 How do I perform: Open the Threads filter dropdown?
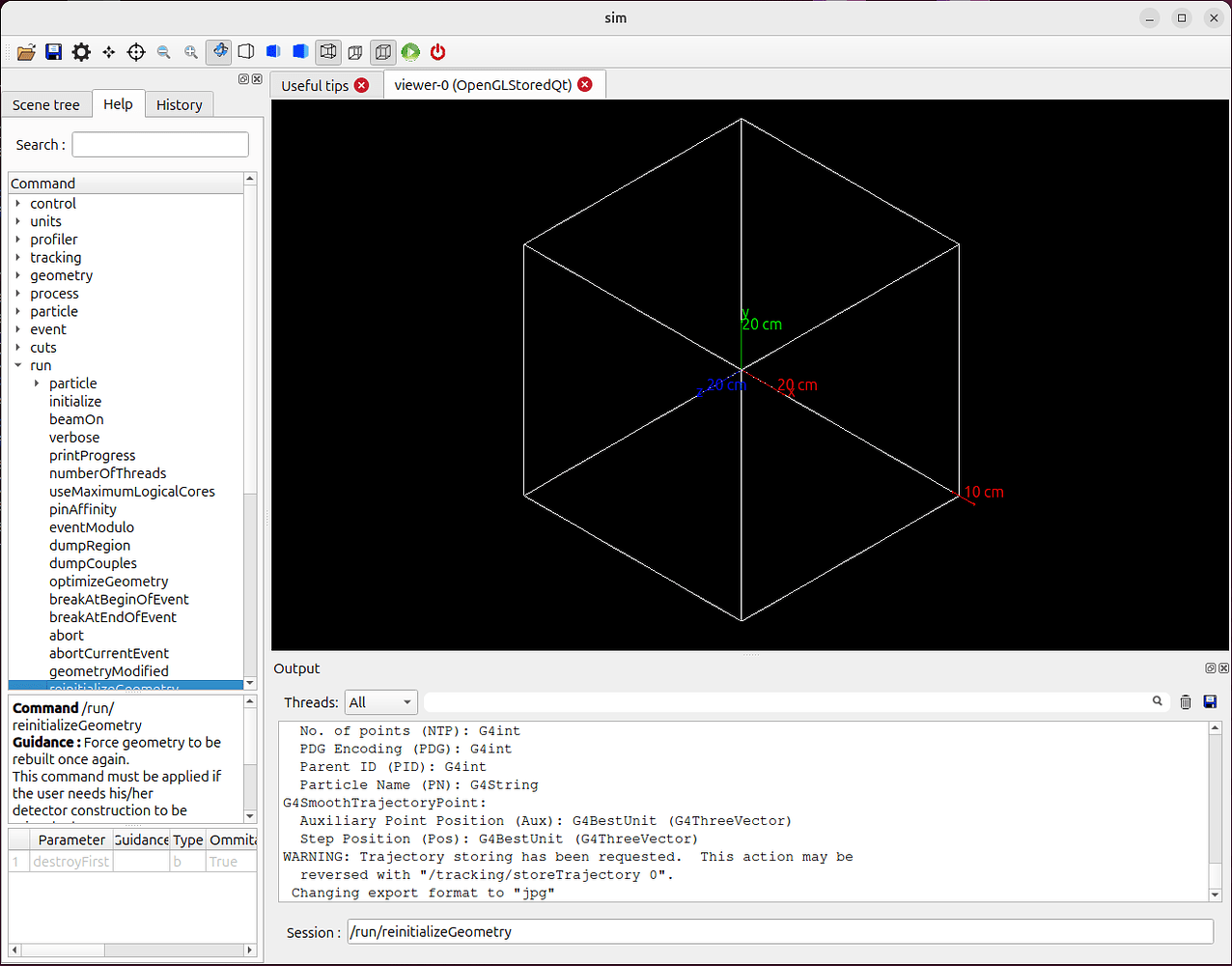click(x=380, y=701)
